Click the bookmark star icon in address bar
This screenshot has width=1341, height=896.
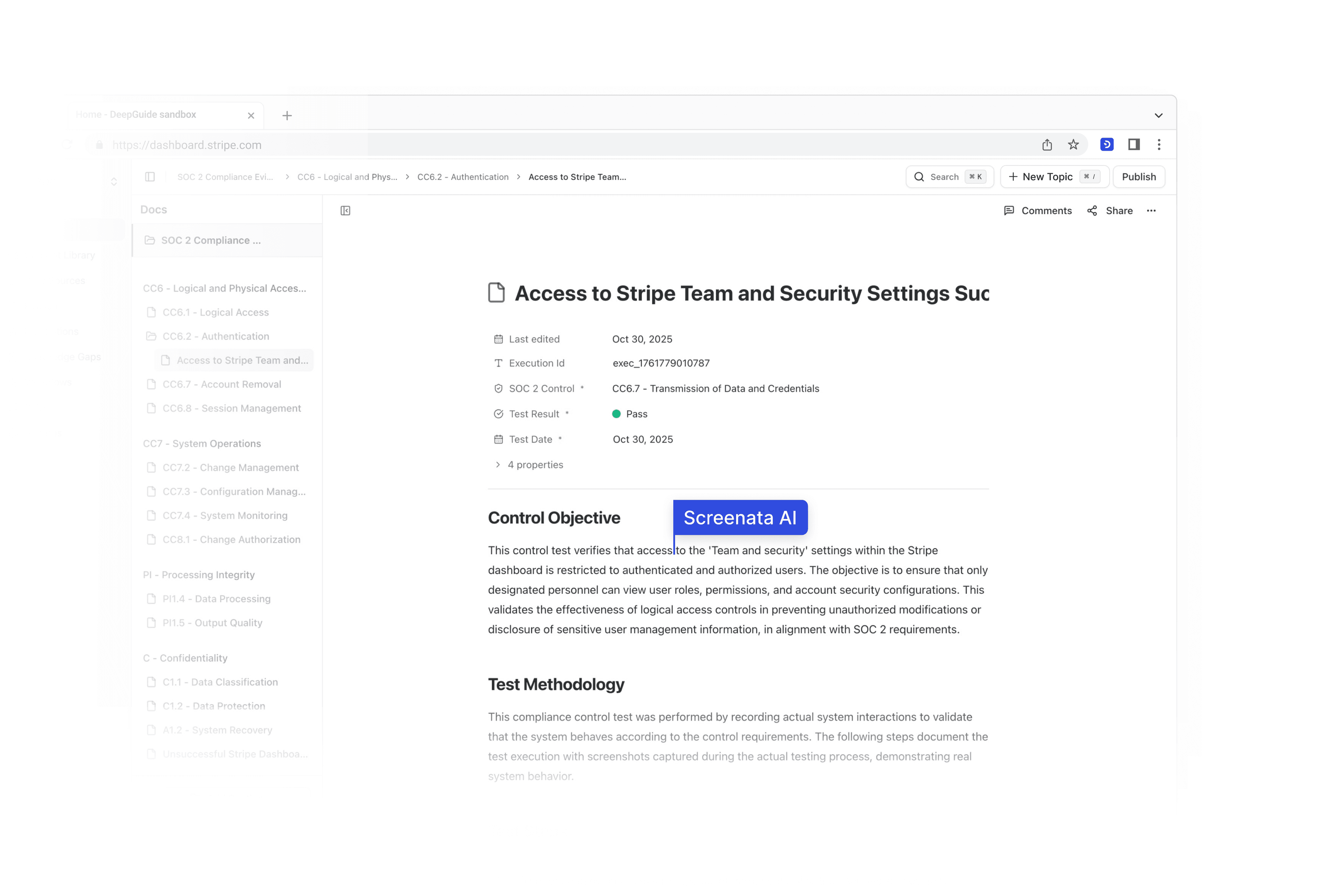pos(1073,145)
